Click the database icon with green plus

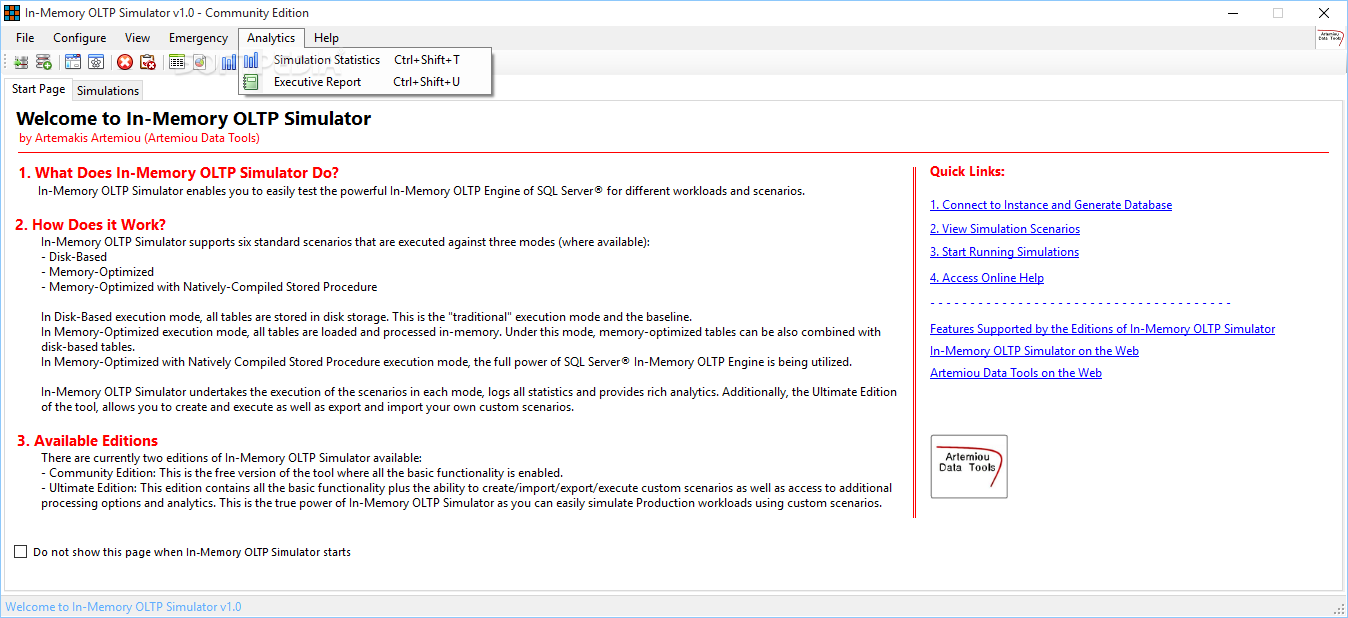coord(44,62)
